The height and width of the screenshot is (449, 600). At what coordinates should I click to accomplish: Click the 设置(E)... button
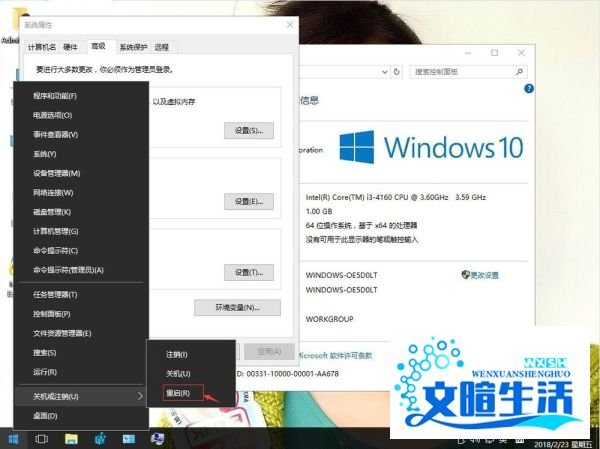[249, 202]
